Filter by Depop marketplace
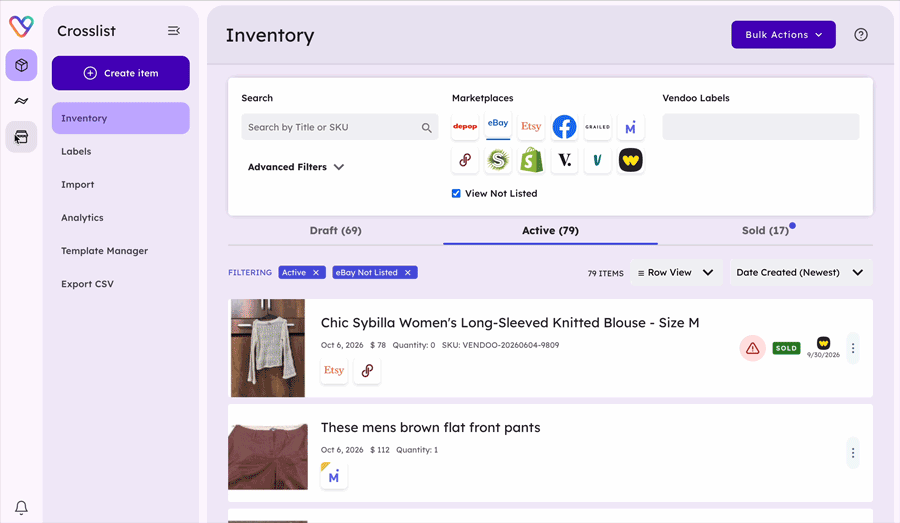Screen dimensions: 900x523 (465, 126)
